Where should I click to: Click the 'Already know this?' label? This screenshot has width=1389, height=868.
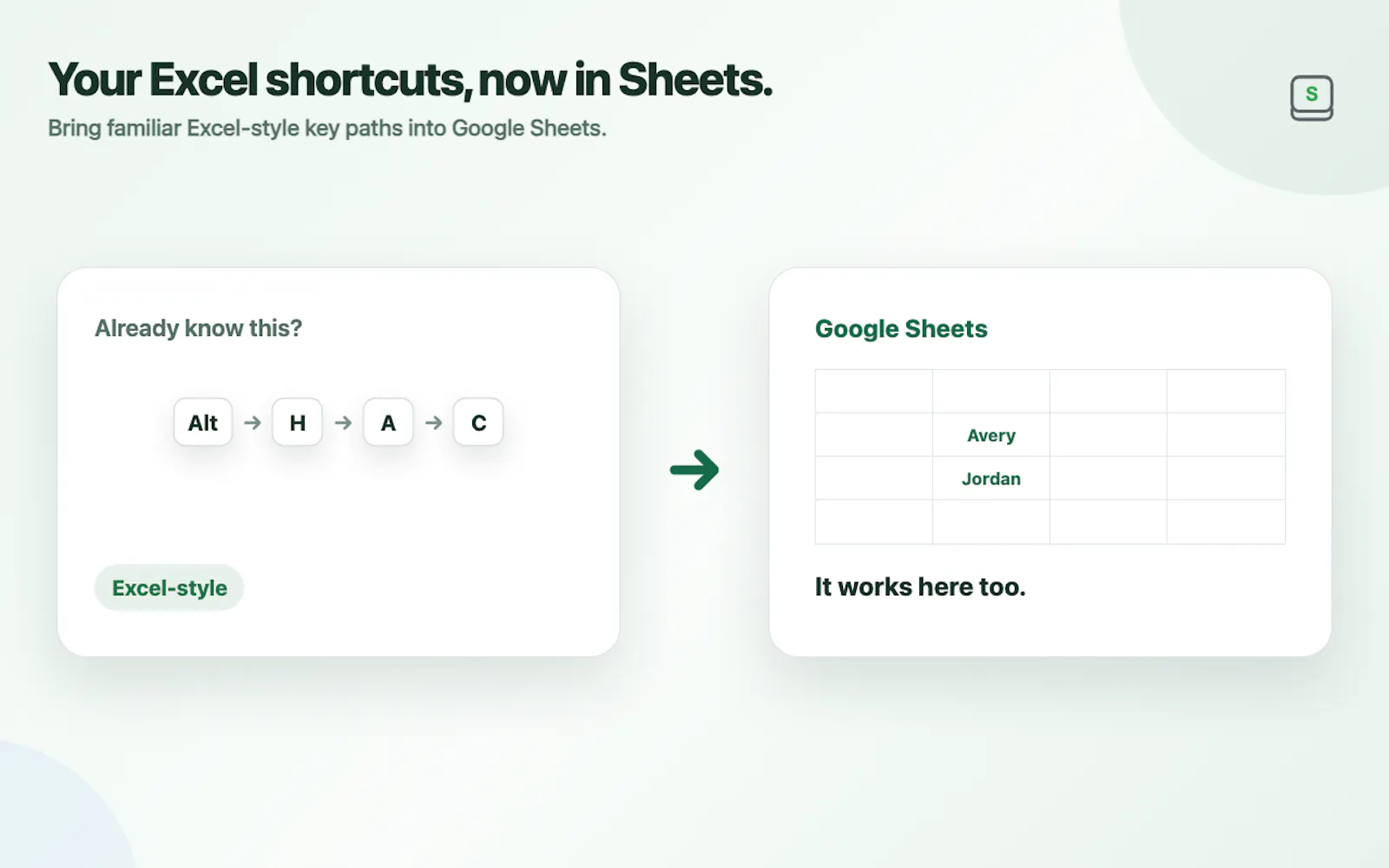199,328
